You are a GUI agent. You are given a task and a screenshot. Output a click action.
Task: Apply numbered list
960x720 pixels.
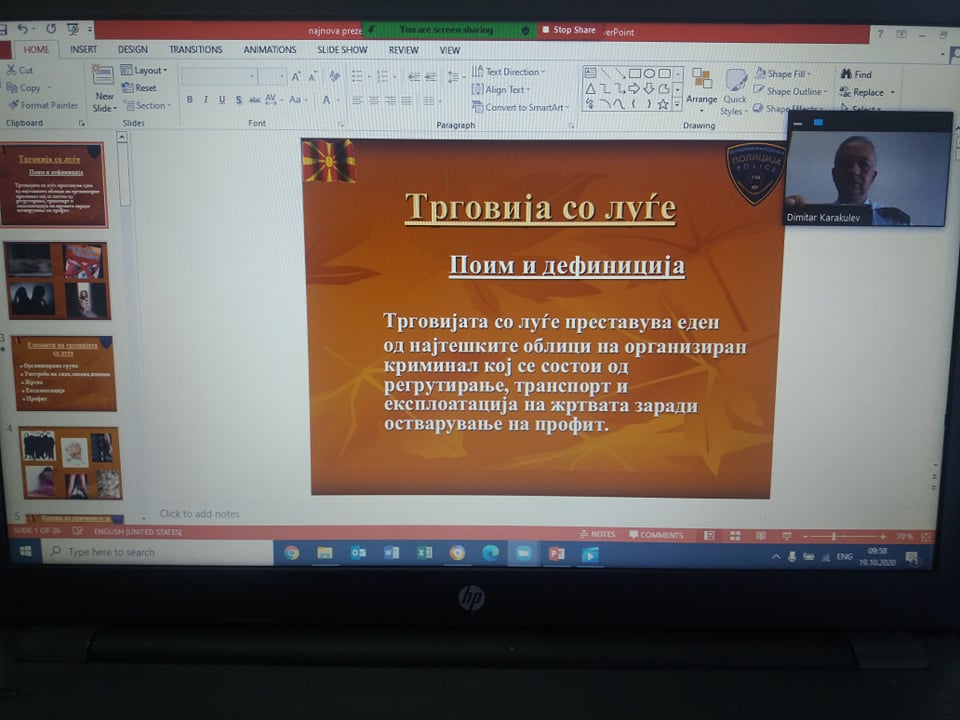pyautogui.click(x=381, y=77)
